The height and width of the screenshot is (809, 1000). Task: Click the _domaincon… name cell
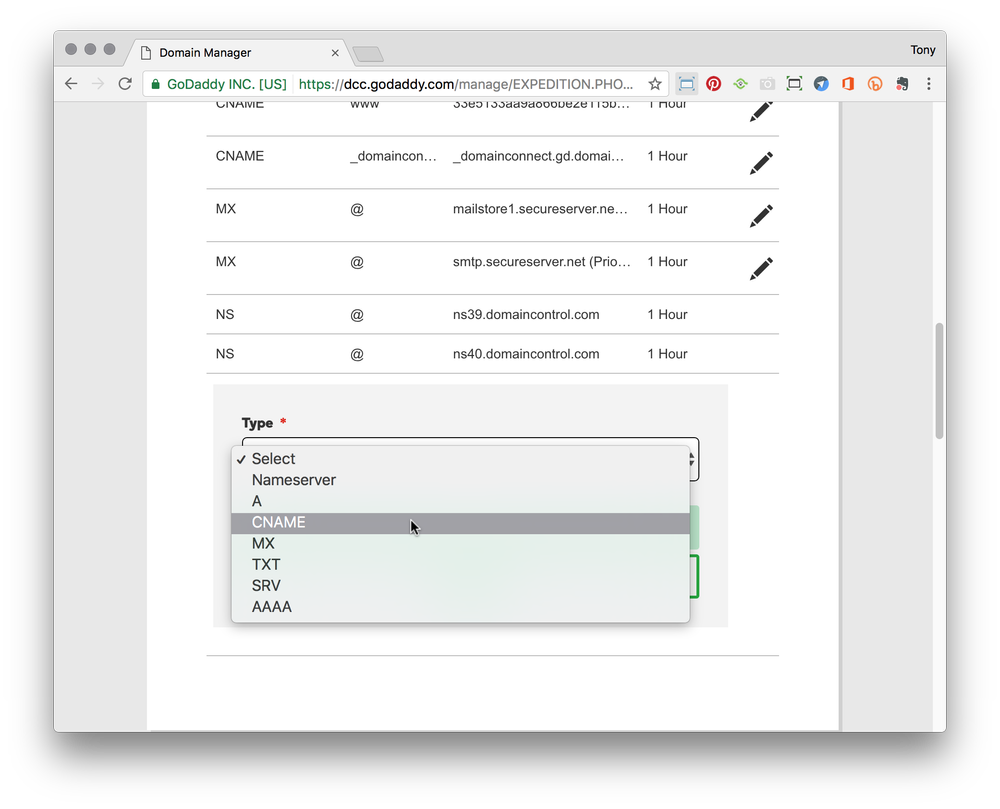[x=393, y=156]
